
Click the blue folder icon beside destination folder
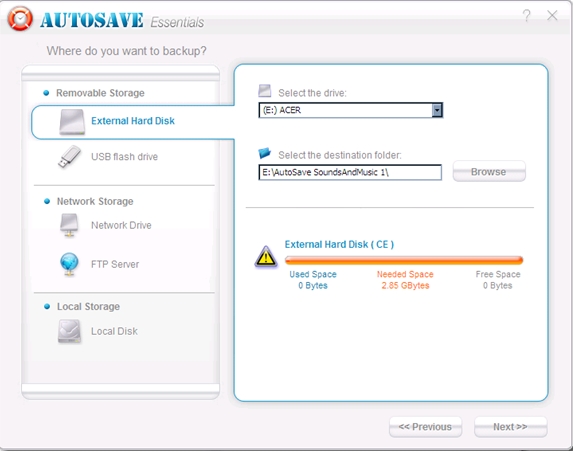tap(264, 153)
